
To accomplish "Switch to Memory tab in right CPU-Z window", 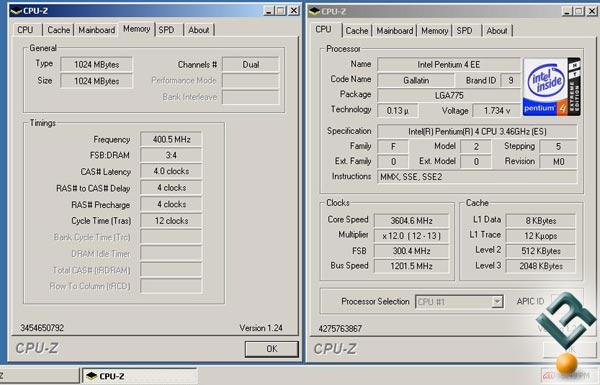I will click(x=434, y=31).
